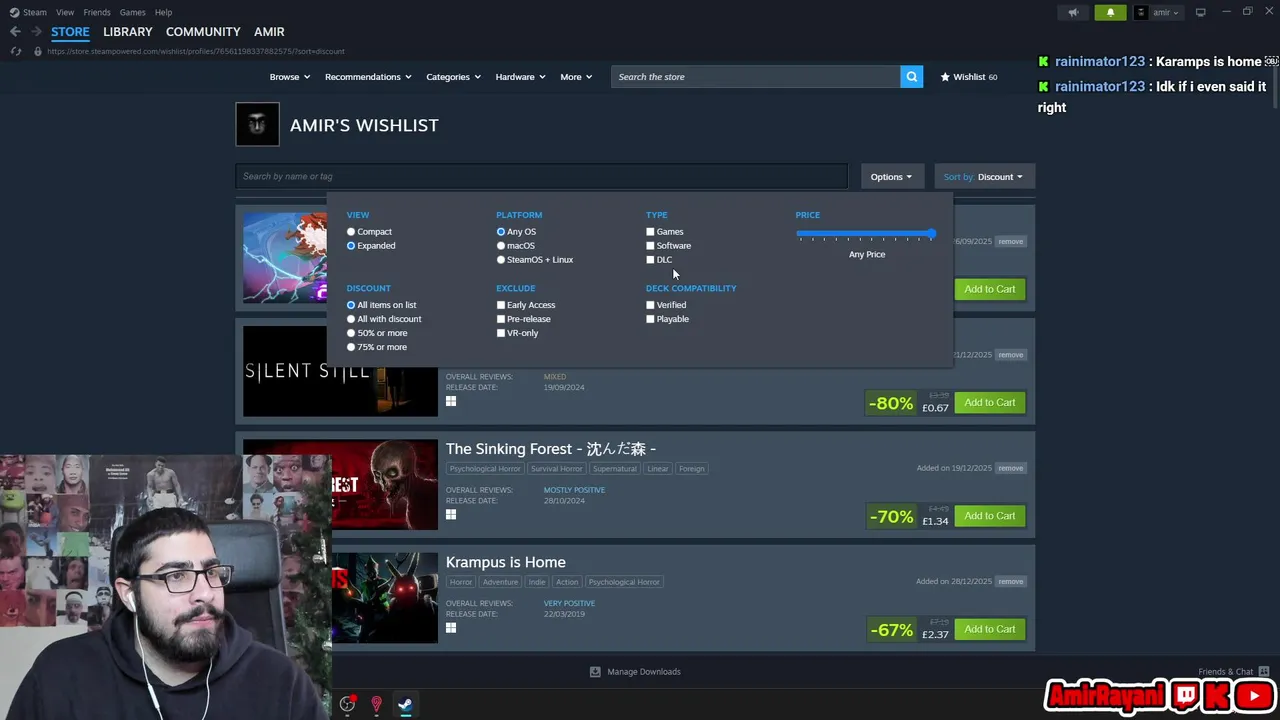Click the Survival Horror tag
This screenshot has height=720, width=1280.
[x=557, y=468]
